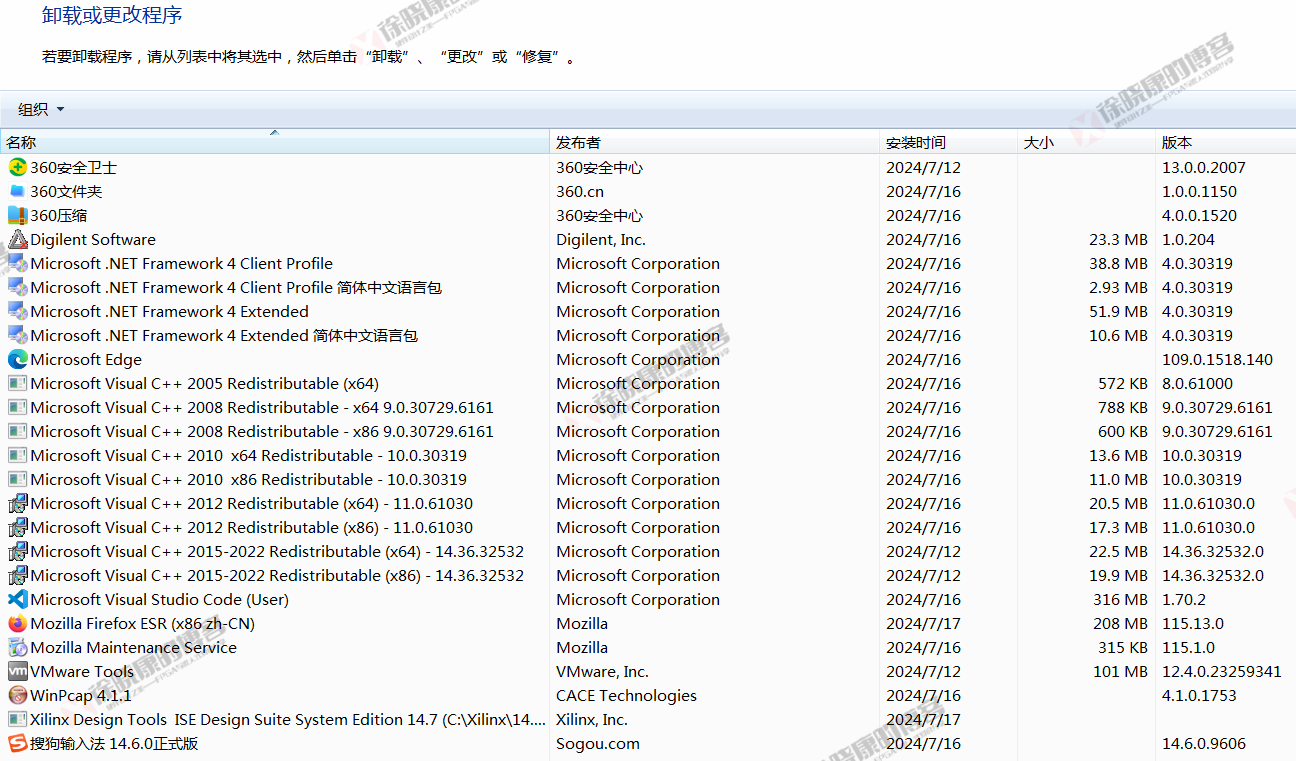Select the Digilent Software entry name
The image size is (1296, 761).
click(x=93, y=239)
